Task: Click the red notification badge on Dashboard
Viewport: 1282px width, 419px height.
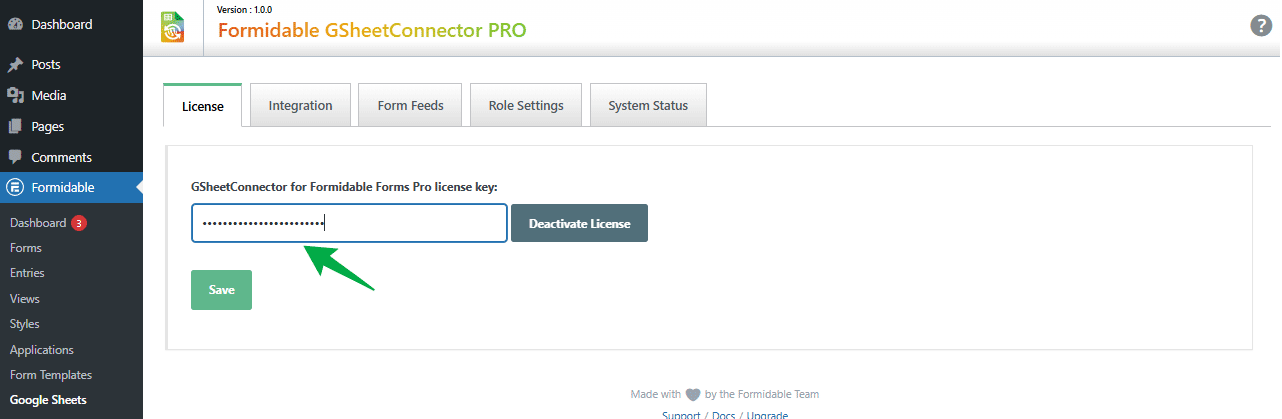Action: (79, 223)
